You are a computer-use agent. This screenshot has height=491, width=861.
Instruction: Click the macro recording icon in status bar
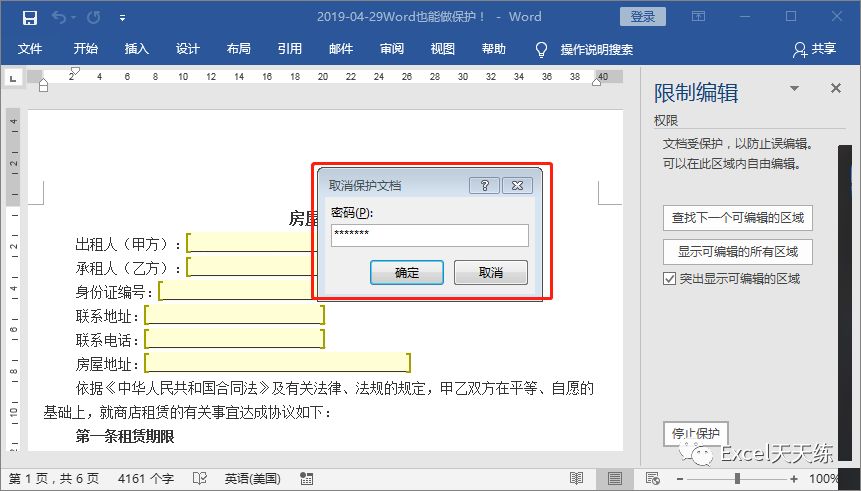306,479
